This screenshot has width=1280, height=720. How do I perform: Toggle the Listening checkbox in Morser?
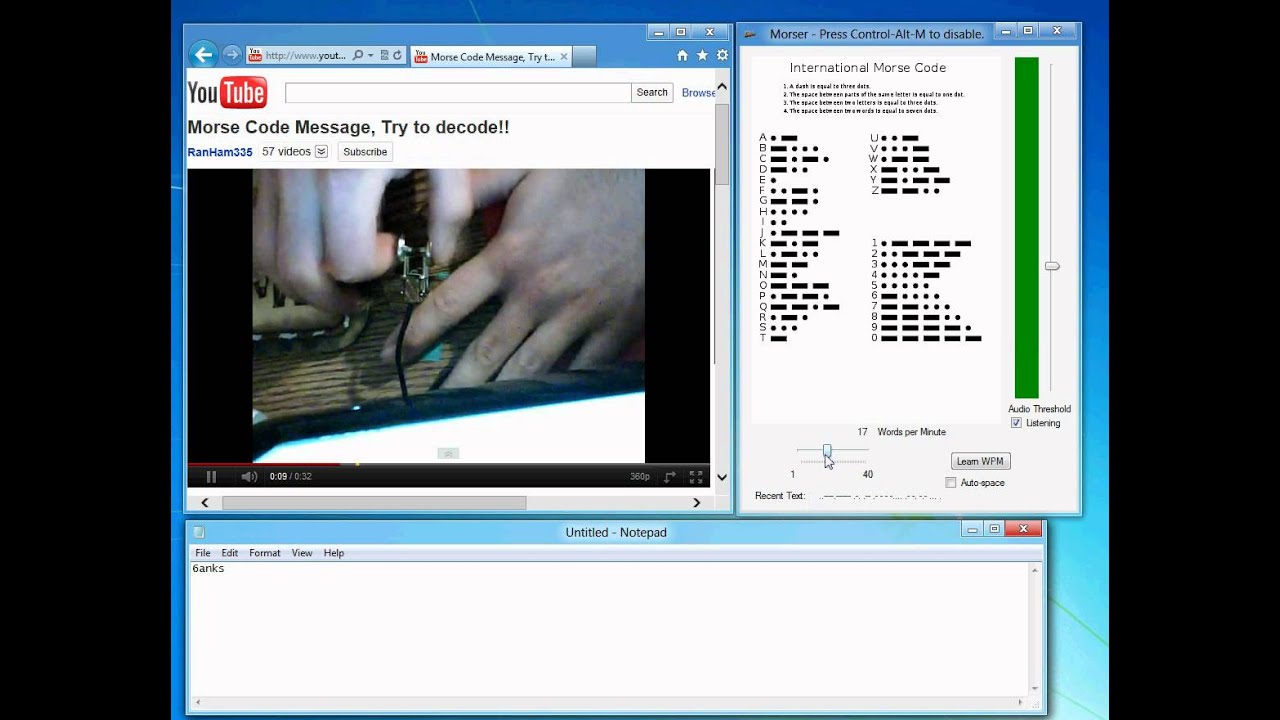coord(1017,423)
